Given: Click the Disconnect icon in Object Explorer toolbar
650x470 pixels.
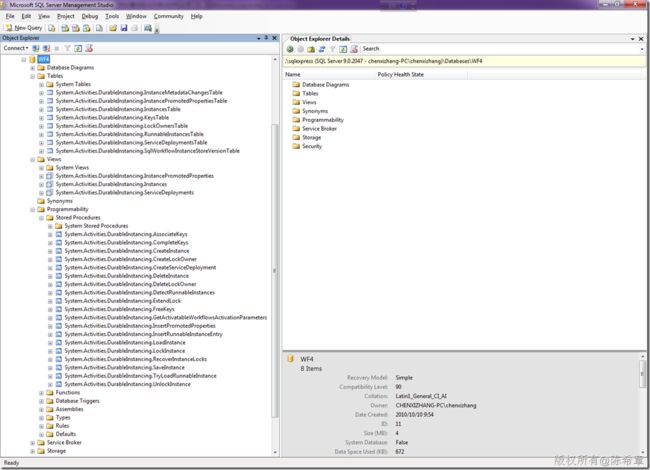Looking at the screenshot, I should [46, 48].
